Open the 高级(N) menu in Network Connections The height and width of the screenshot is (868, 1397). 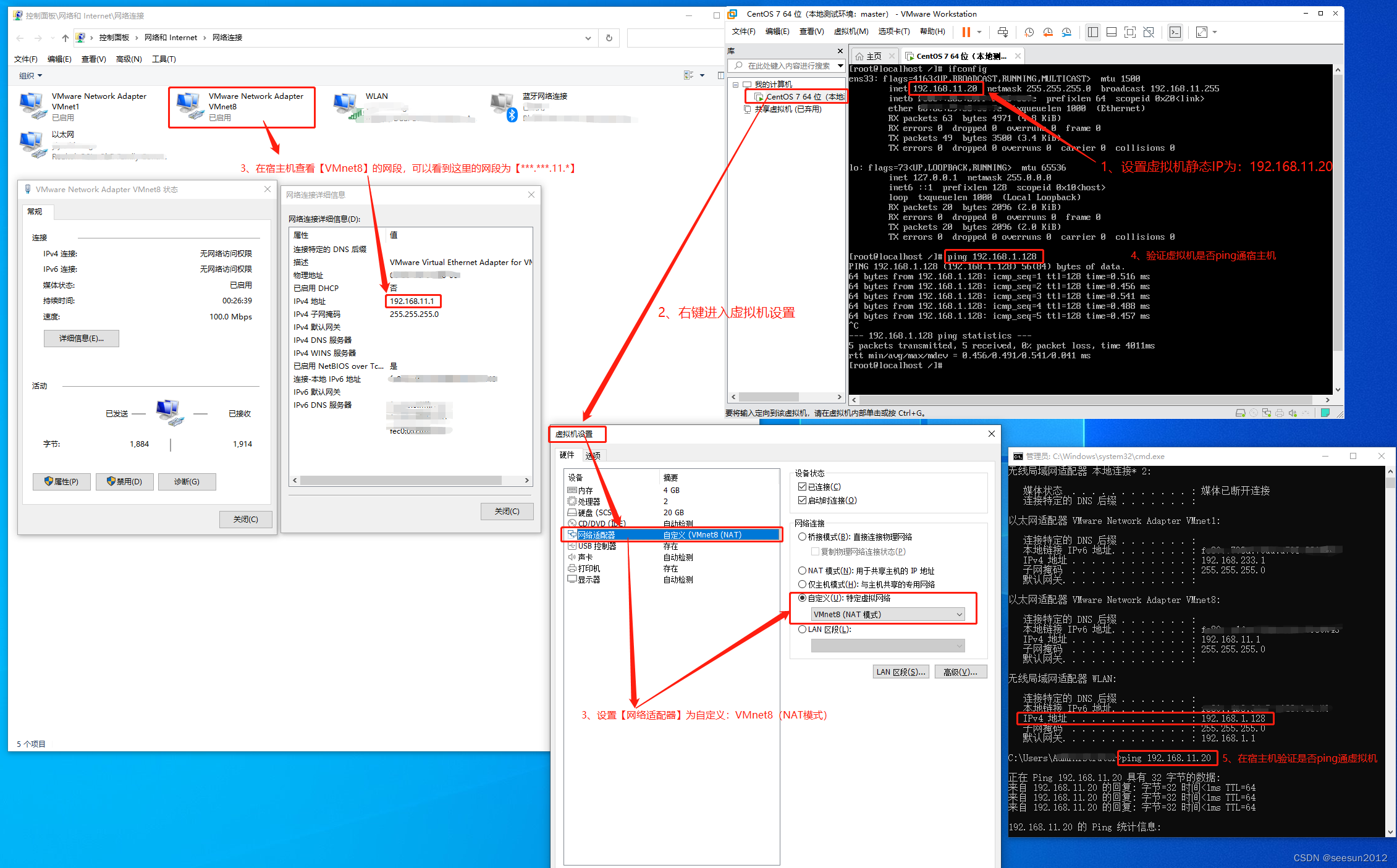pos(129,59)
